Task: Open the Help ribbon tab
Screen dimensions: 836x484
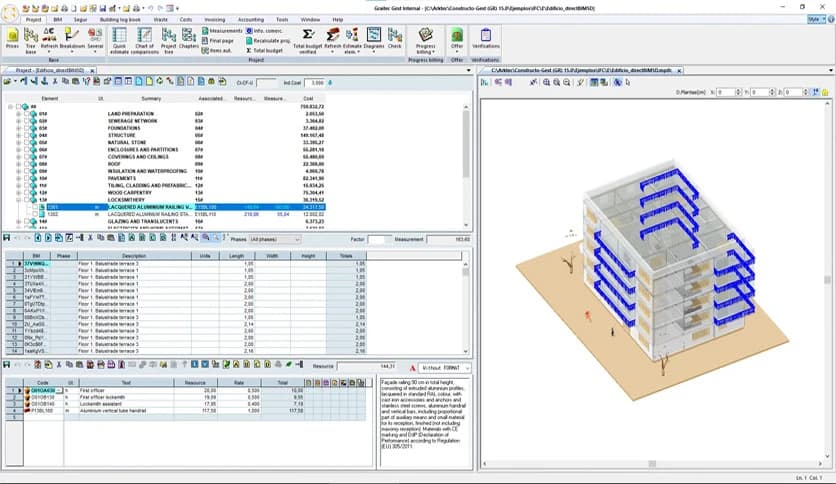Action: pos(337,20)
